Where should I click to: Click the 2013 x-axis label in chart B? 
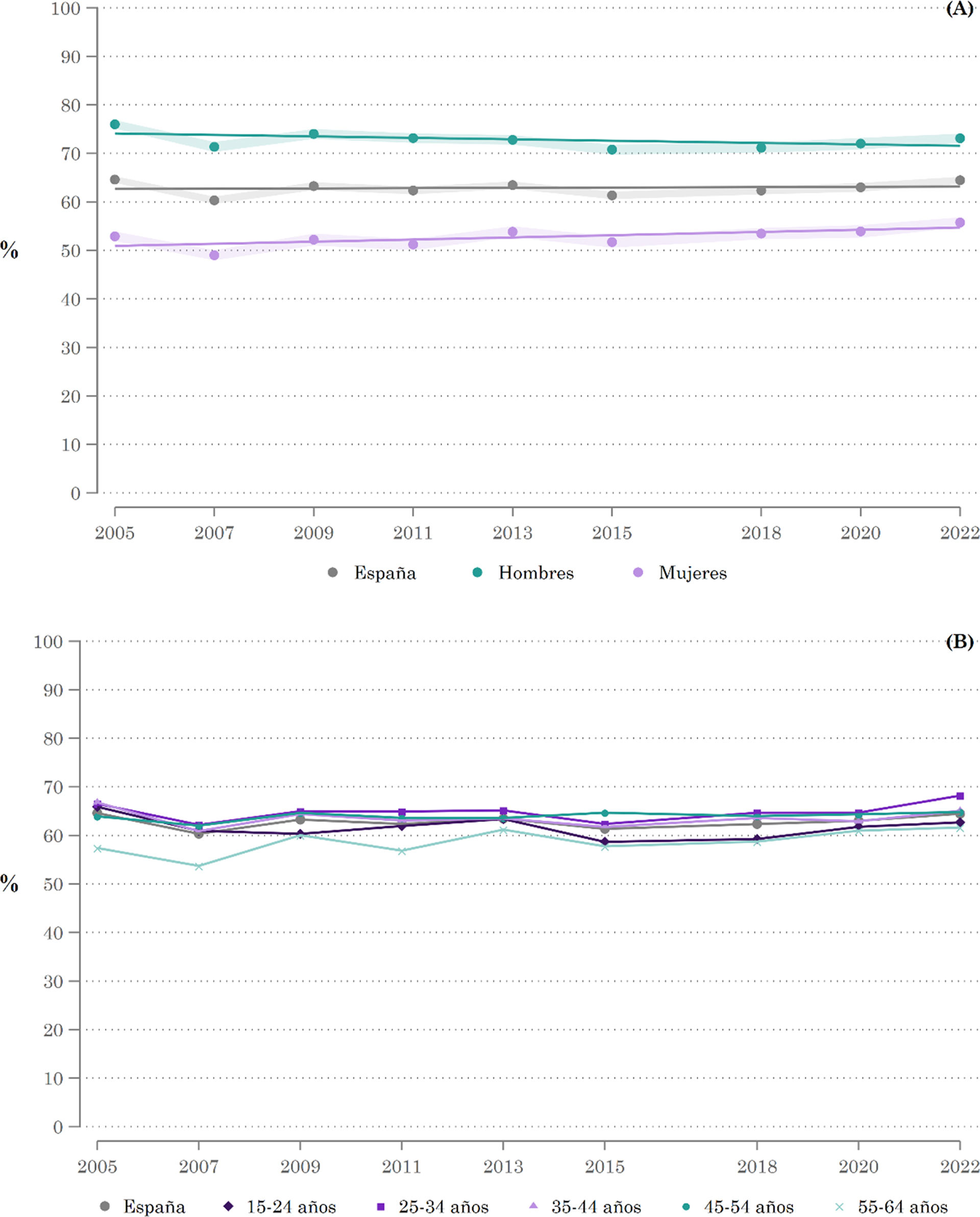coord(503,1167)
